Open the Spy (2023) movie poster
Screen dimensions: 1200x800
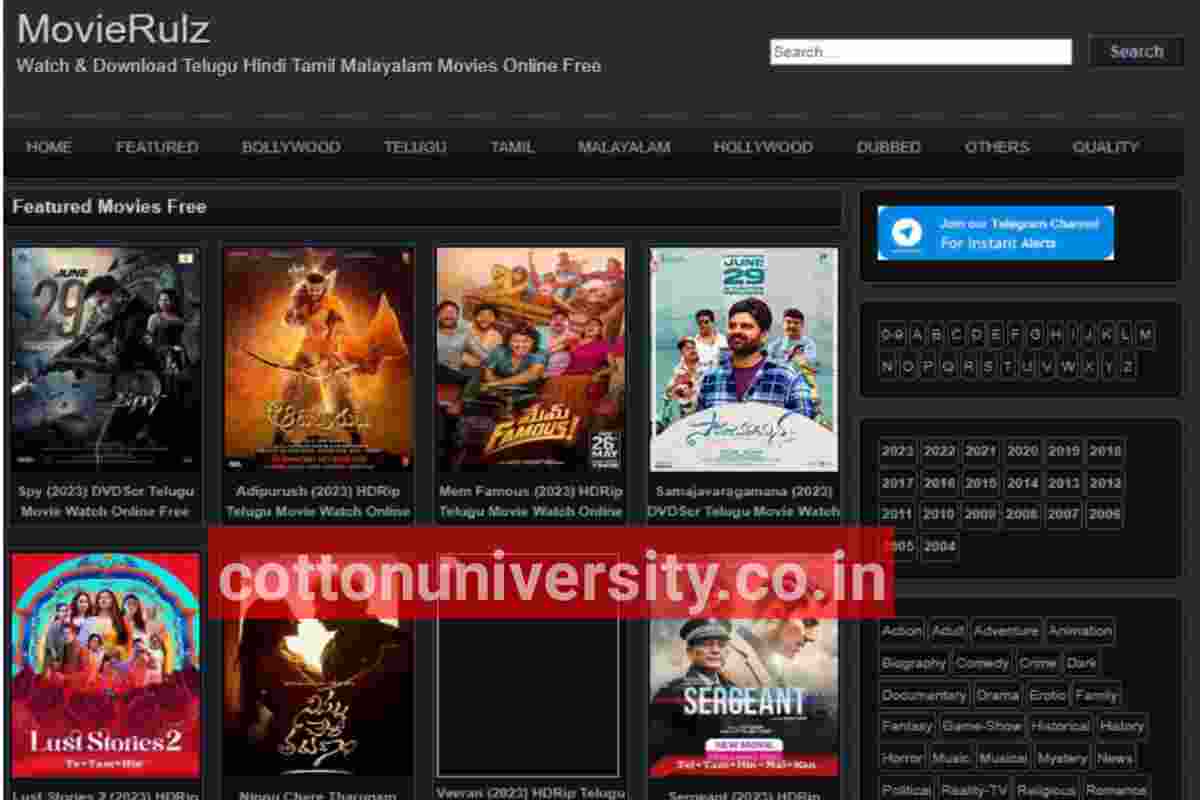coord(106,360)
